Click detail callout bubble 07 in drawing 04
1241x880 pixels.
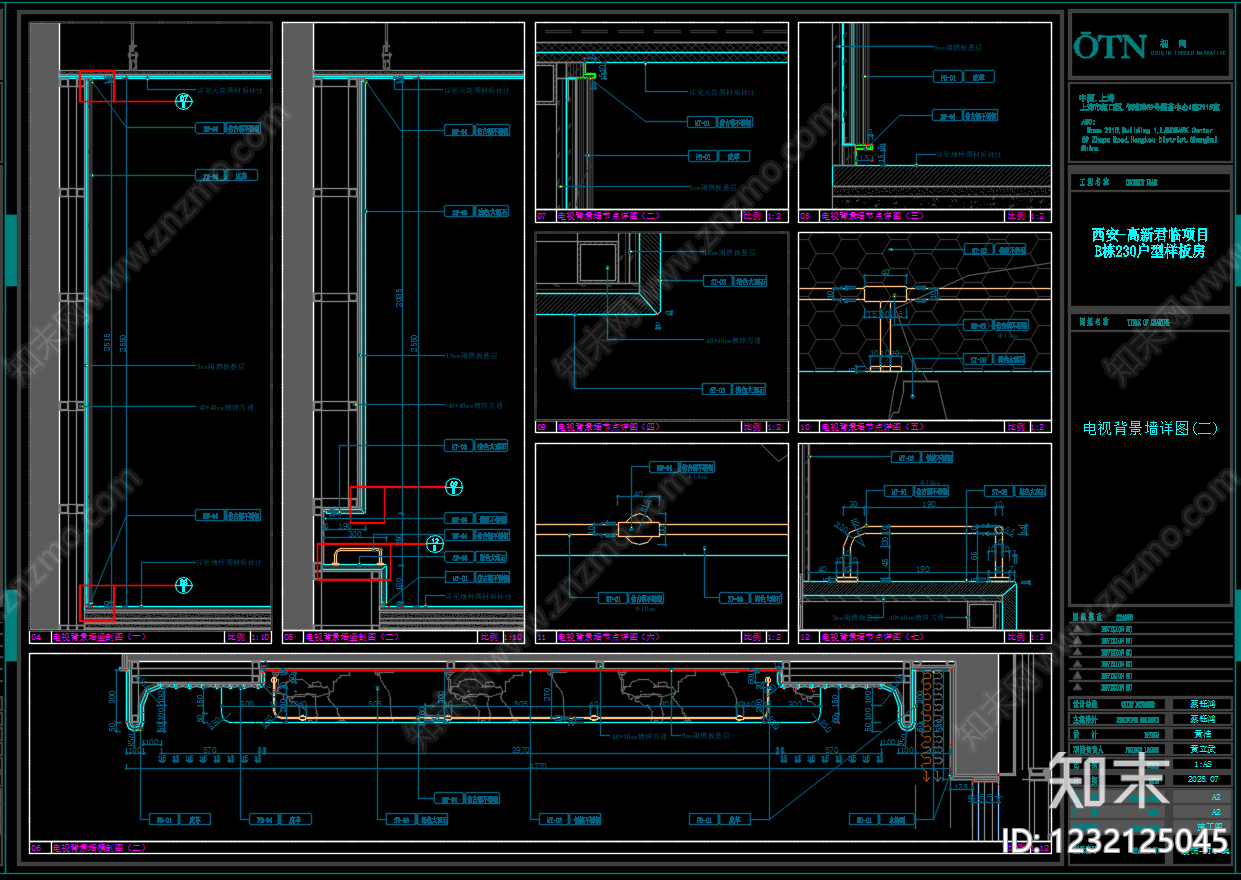pyautogui.click(x=183, y=100)
